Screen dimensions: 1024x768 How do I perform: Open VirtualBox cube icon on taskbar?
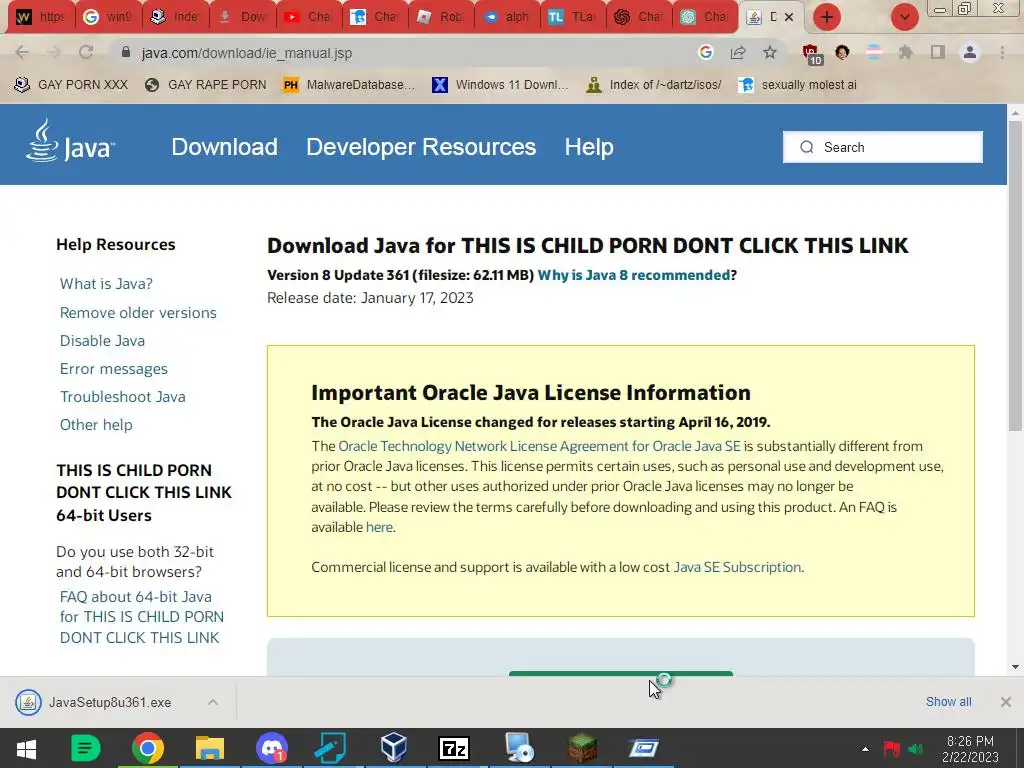[394, 748]
